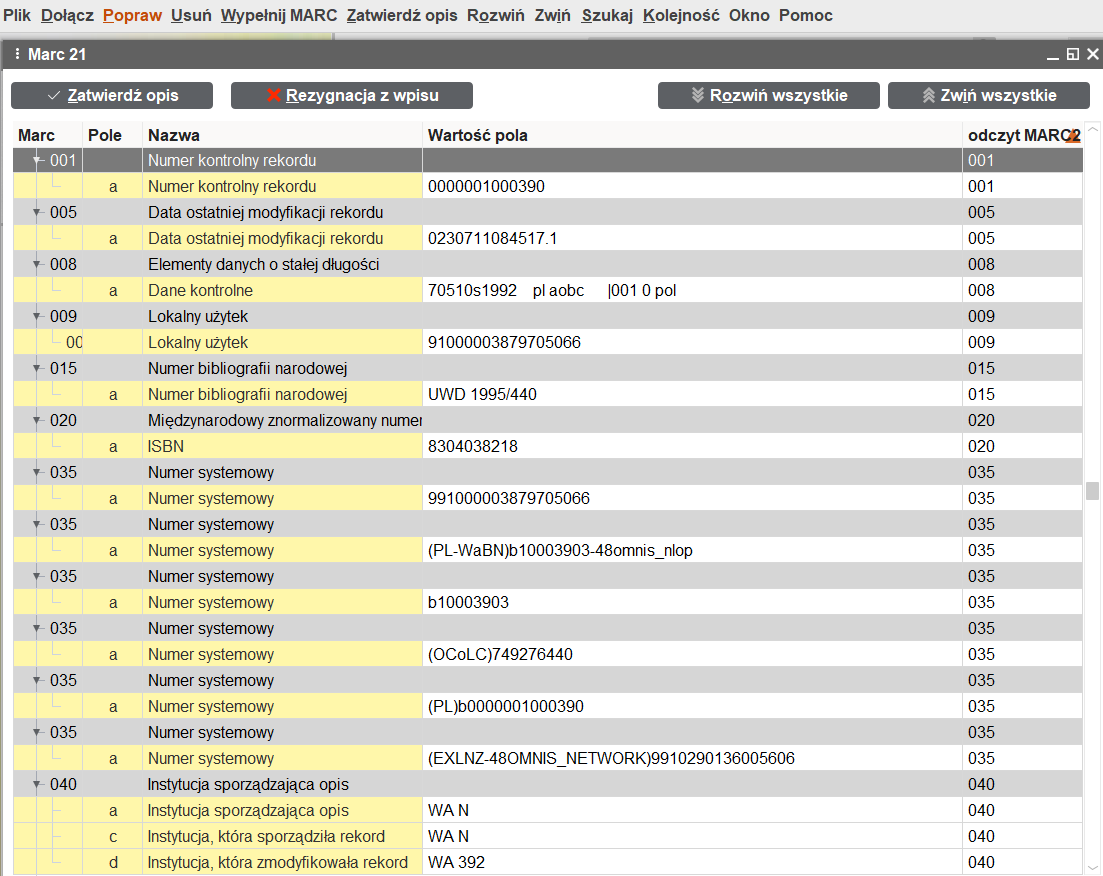Maximize the Marc 21 panel

coord(1073,54)
